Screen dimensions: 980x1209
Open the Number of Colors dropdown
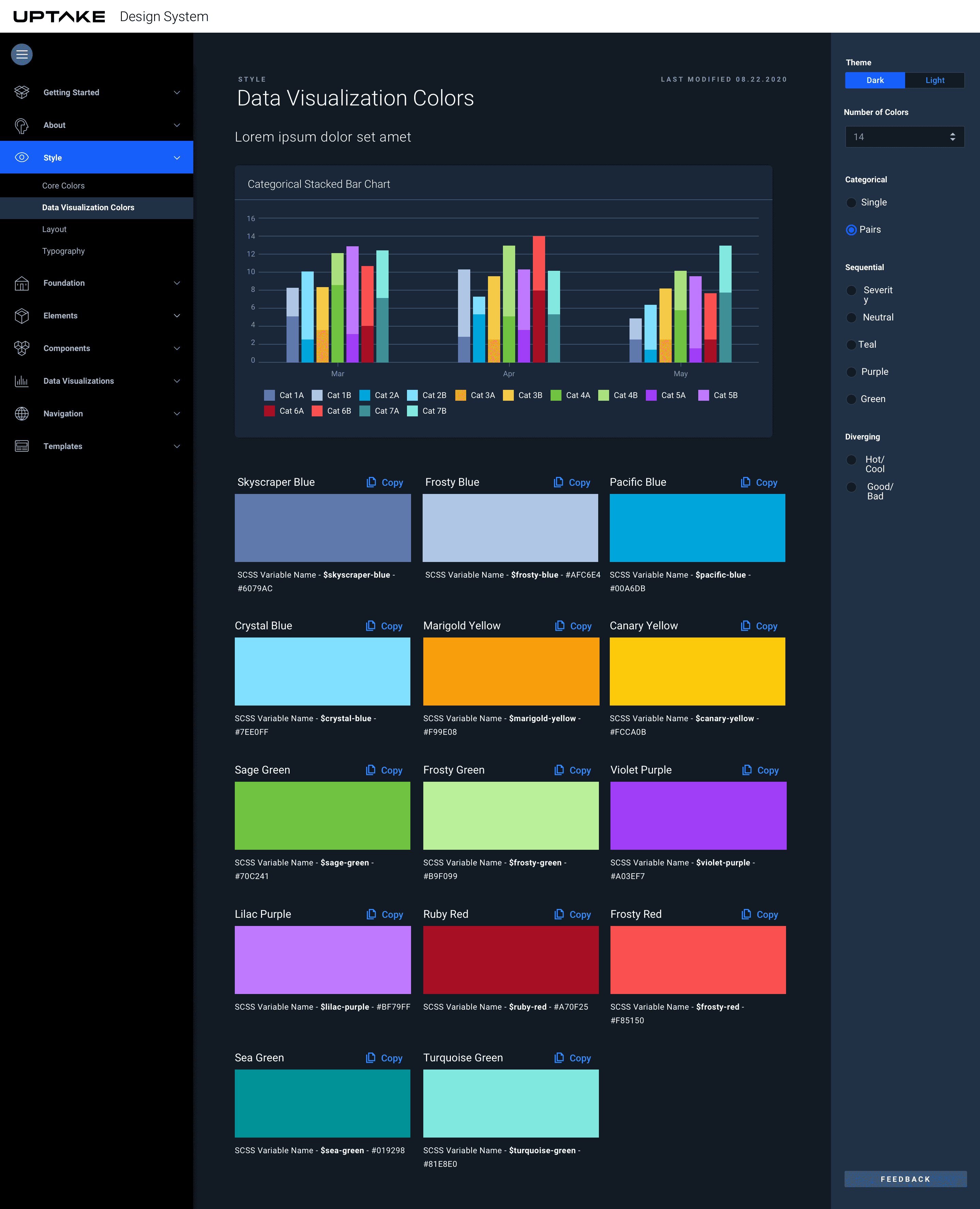point(904,137)
